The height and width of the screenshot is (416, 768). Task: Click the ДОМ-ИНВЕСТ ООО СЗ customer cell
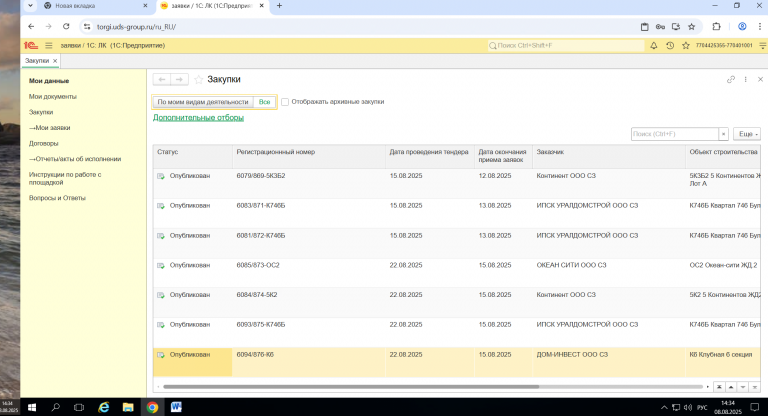(x=609, y=363)
